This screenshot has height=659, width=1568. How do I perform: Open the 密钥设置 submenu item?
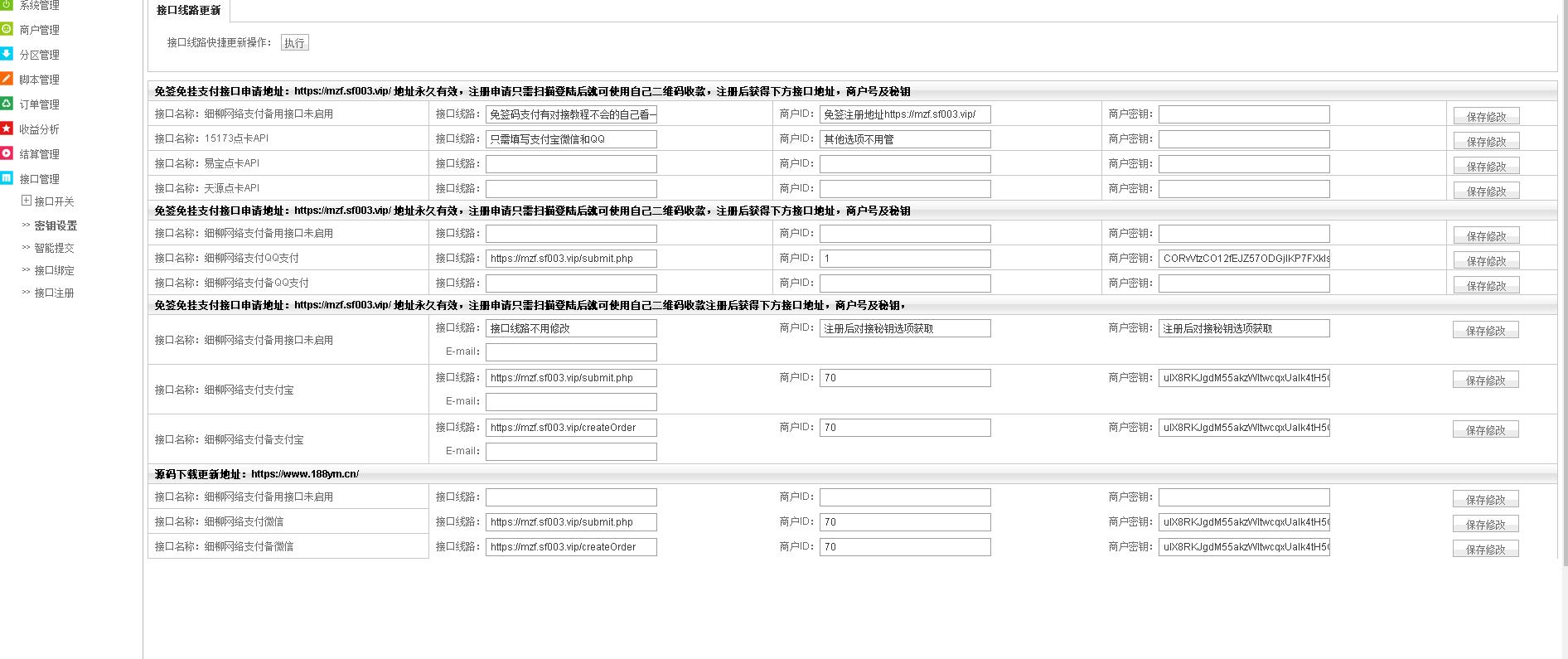tap(56, 225)
